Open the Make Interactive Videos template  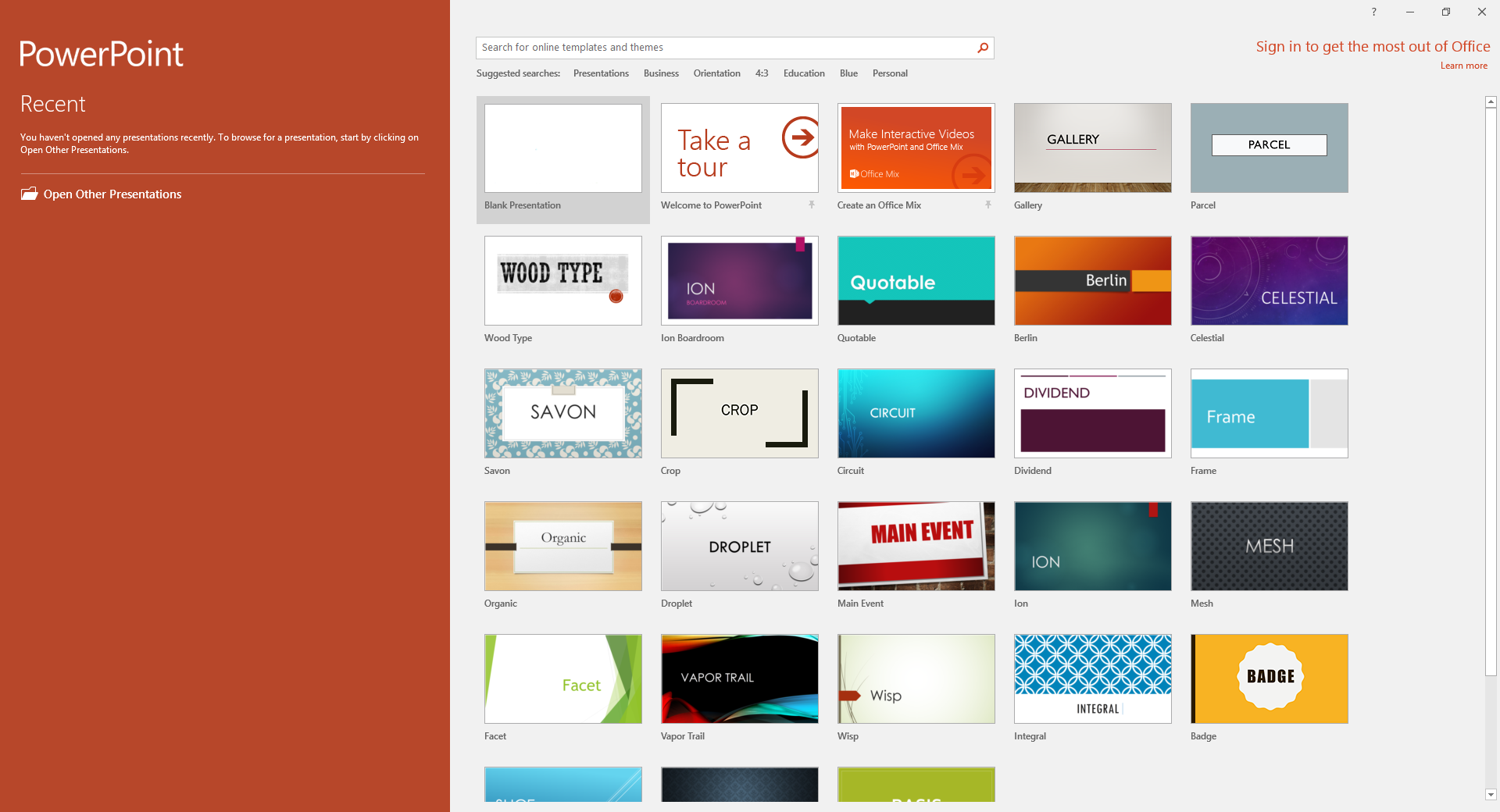coord(916,148)
